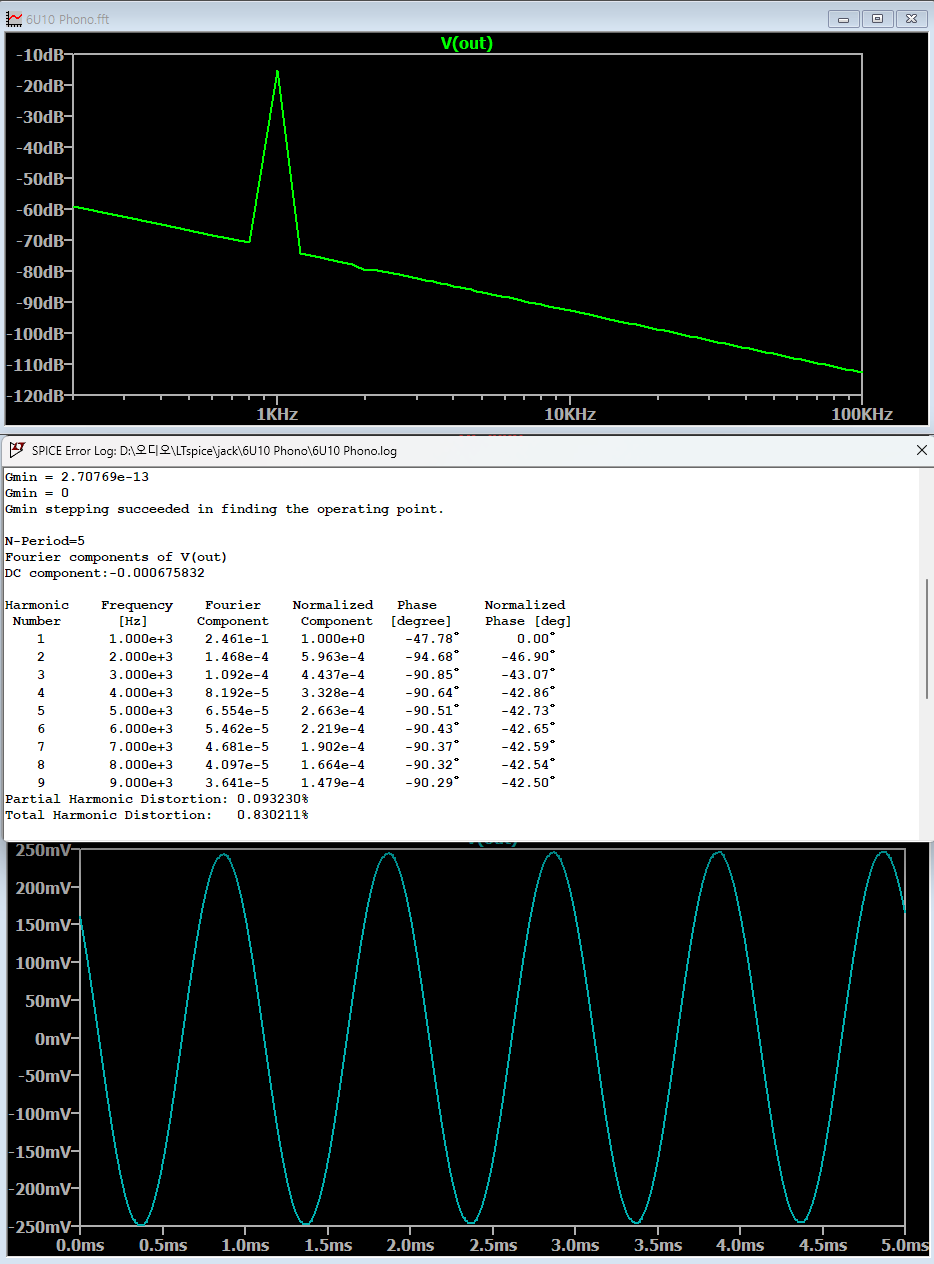
Task: Click the 6U10 Phono.fft window icon
Action: pyautogui.click(x=14, y=19)
